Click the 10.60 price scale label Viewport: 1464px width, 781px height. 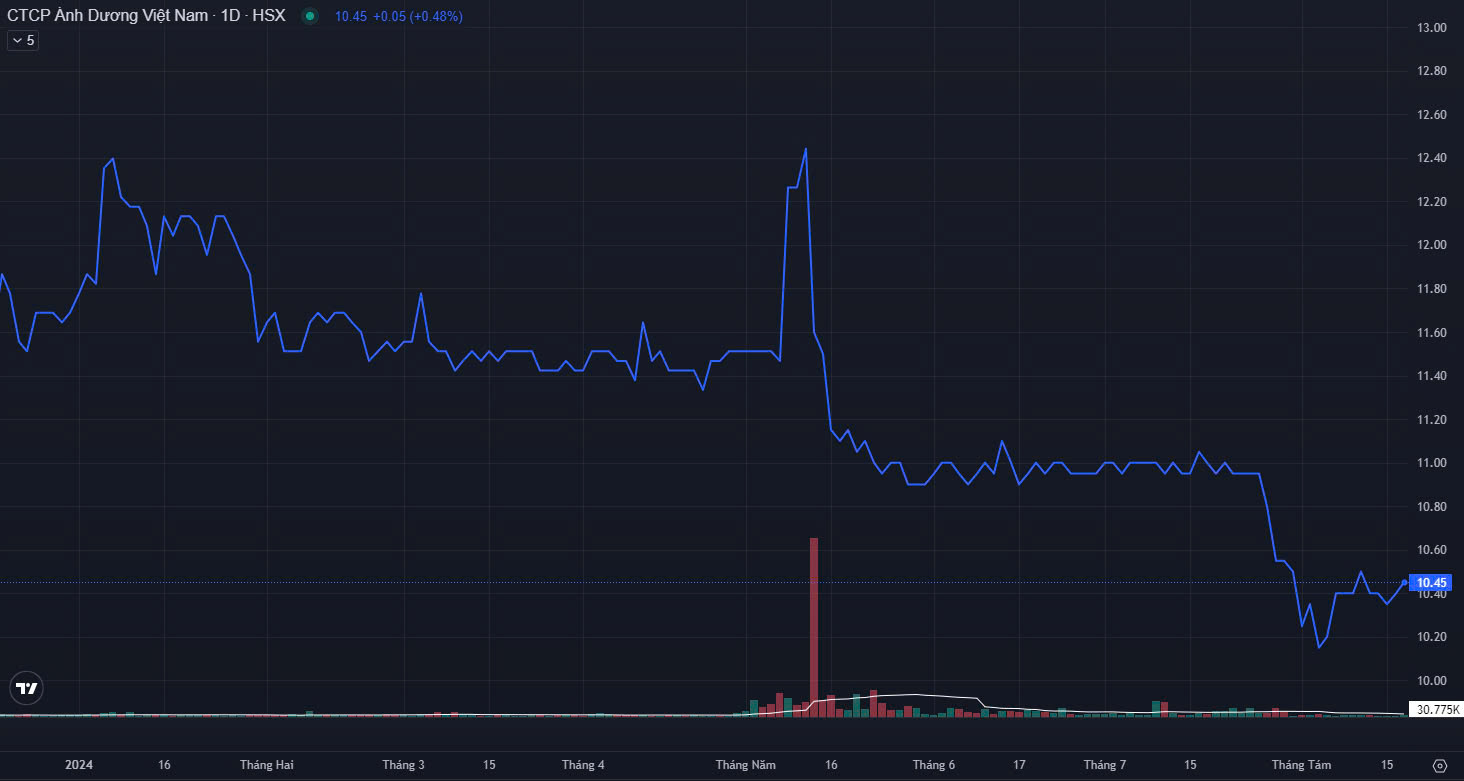tap(1433, 550)
